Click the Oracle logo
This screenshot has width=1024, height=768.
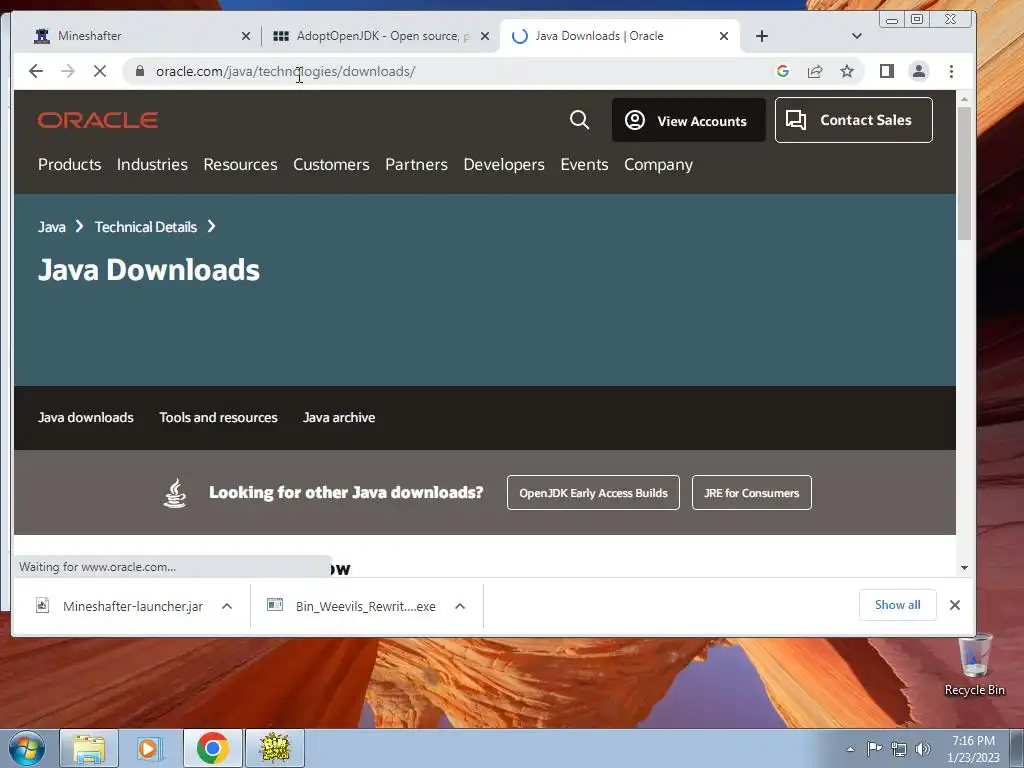[98, 120]
